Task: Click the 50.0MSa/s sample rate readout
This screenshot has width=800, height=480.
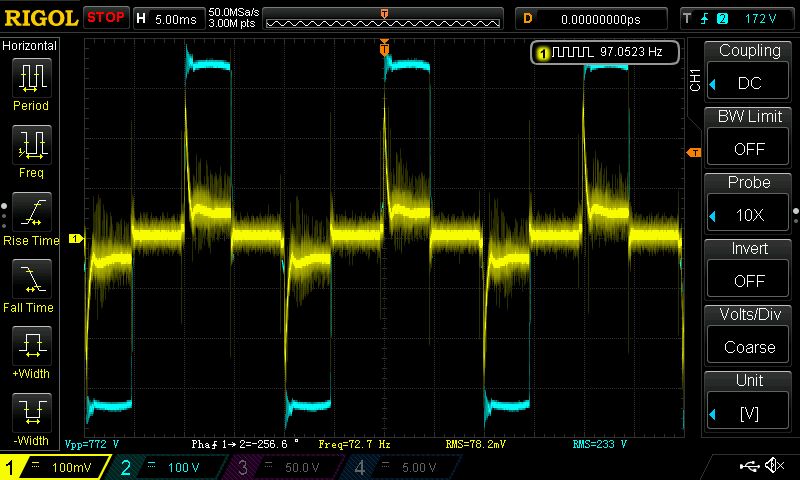Action: click(234, 12)
